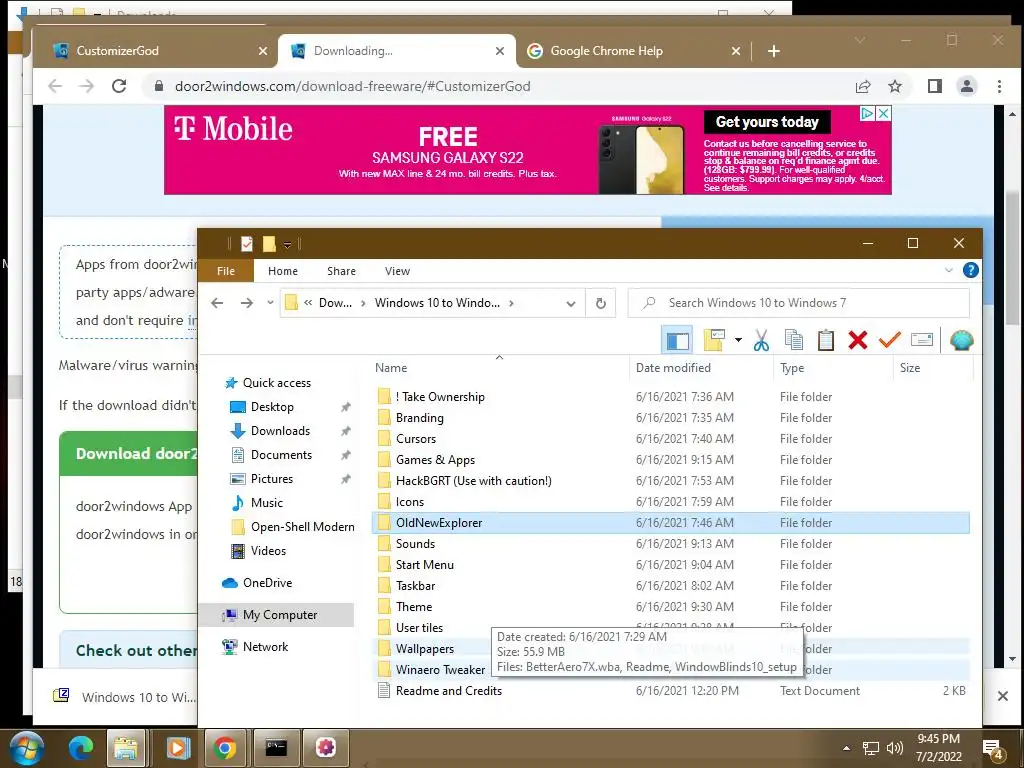Switch to the CustomizerGod Chrome tab

click(x=157, y=51)
